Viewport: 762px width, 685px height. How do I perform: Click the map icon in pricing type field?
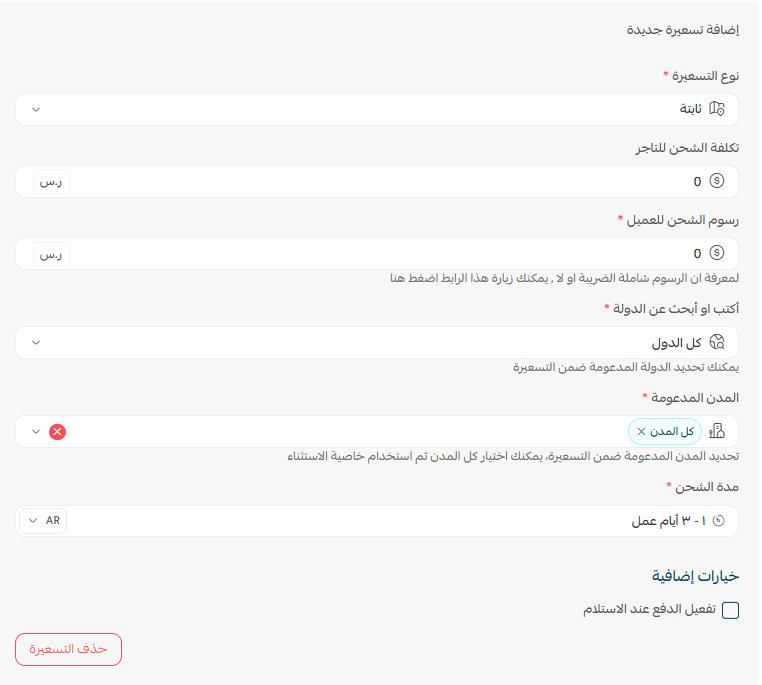[716, 109]
